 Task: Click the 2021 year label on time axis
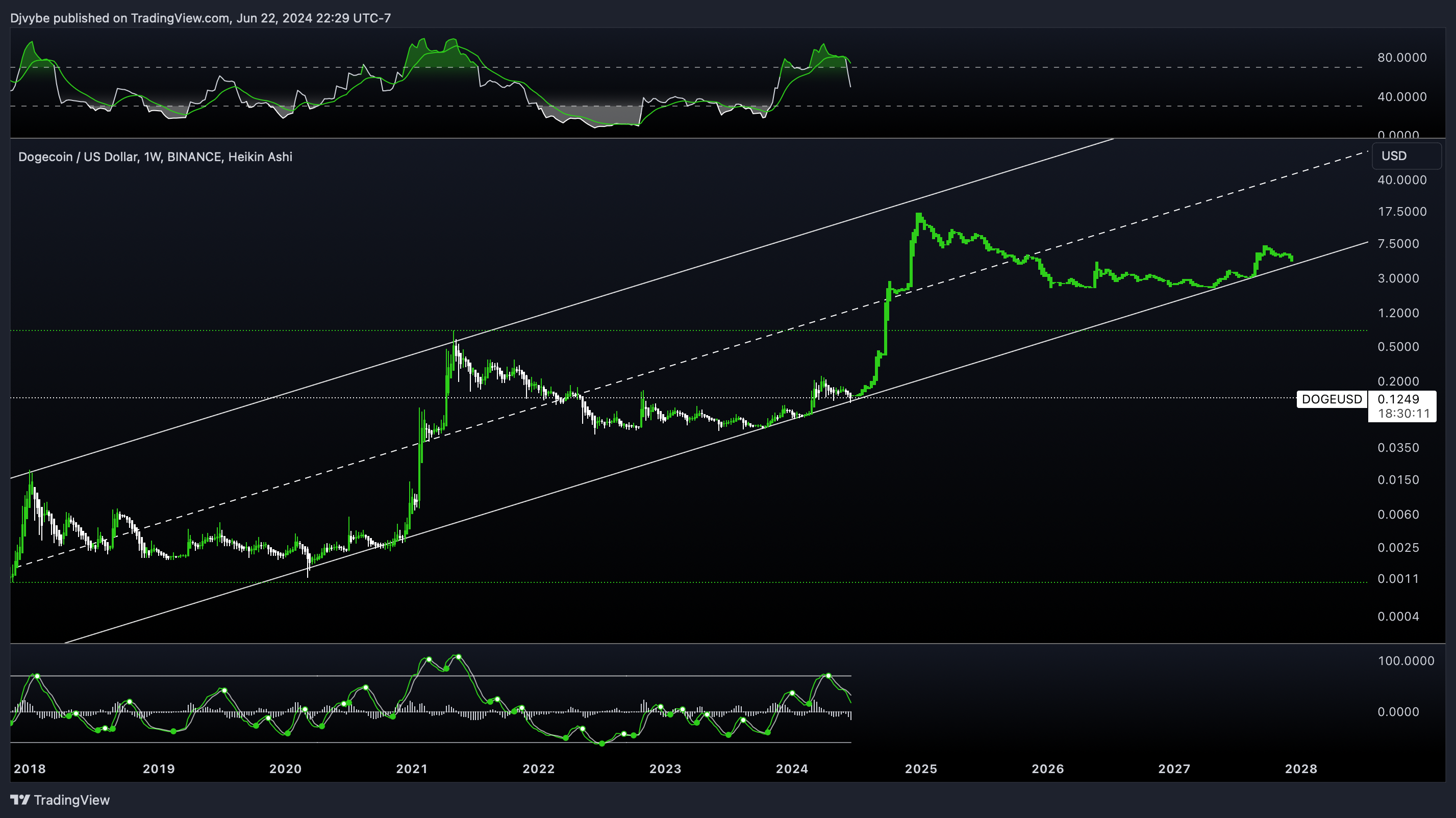pos(412,769)
